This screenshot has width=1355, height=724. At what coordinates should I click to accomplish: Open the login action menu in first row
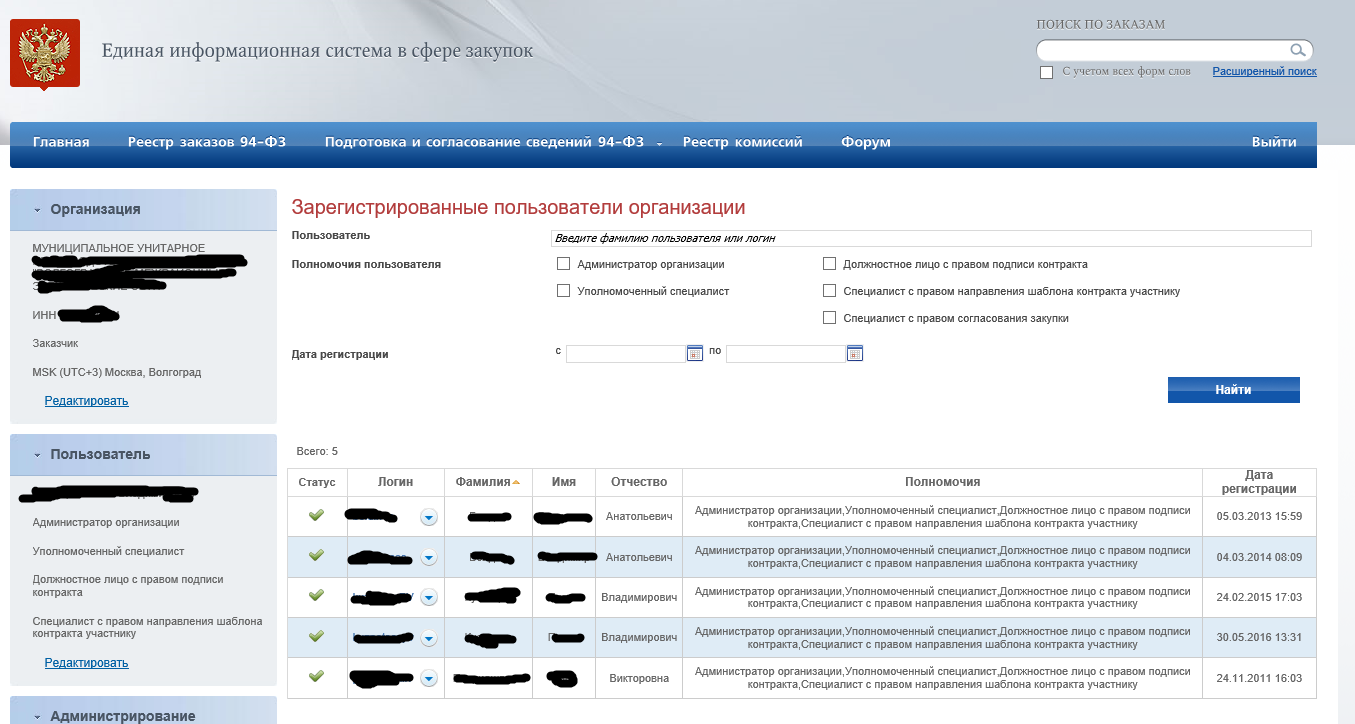(x=429, y=517)
